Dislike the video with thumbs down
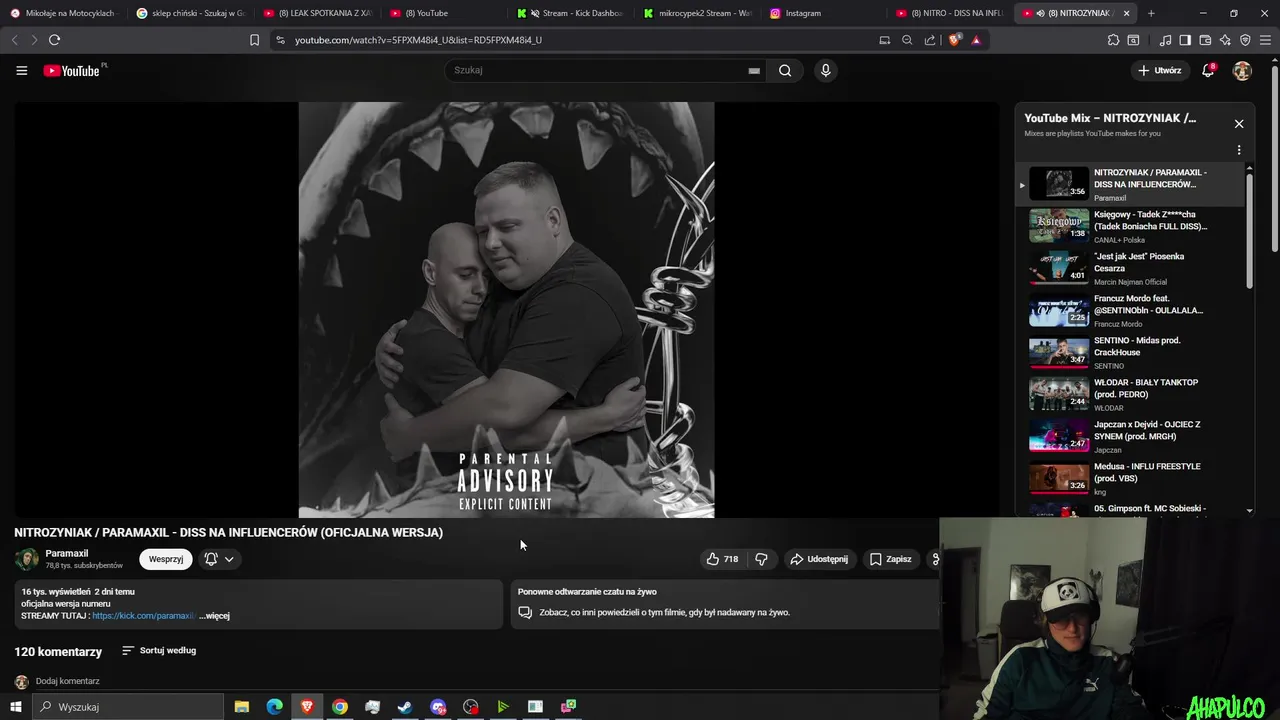 pos(761,559)
